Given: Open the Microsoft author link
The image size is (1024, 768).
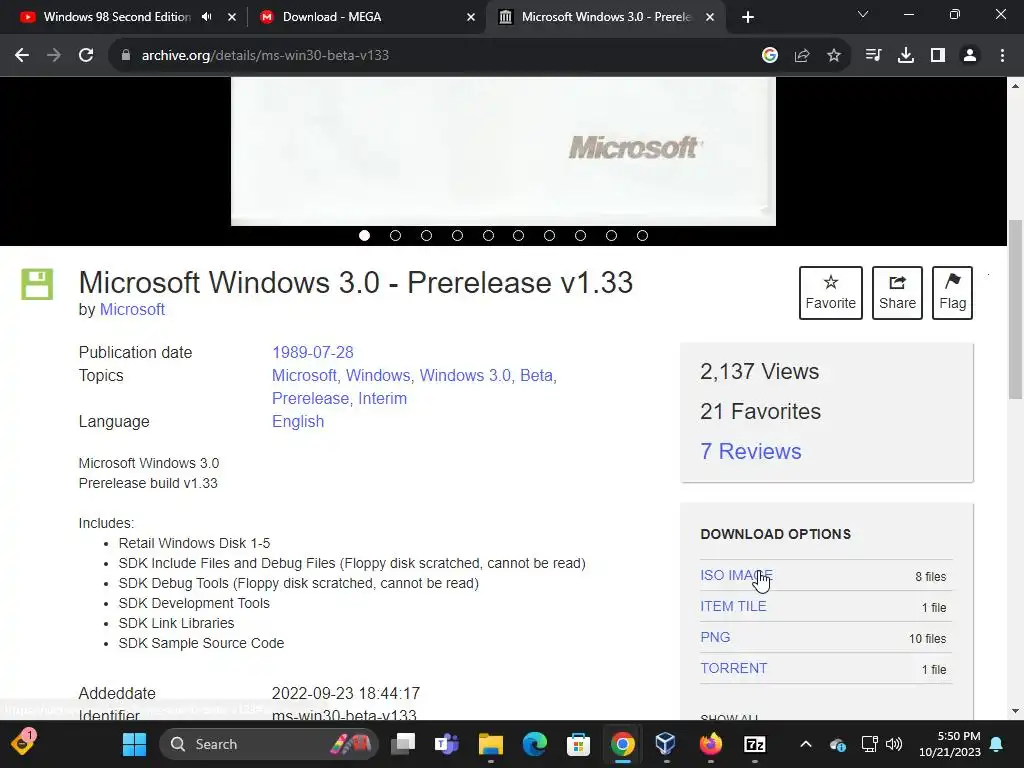Looking at the screenshot, I should coord(132,310).
